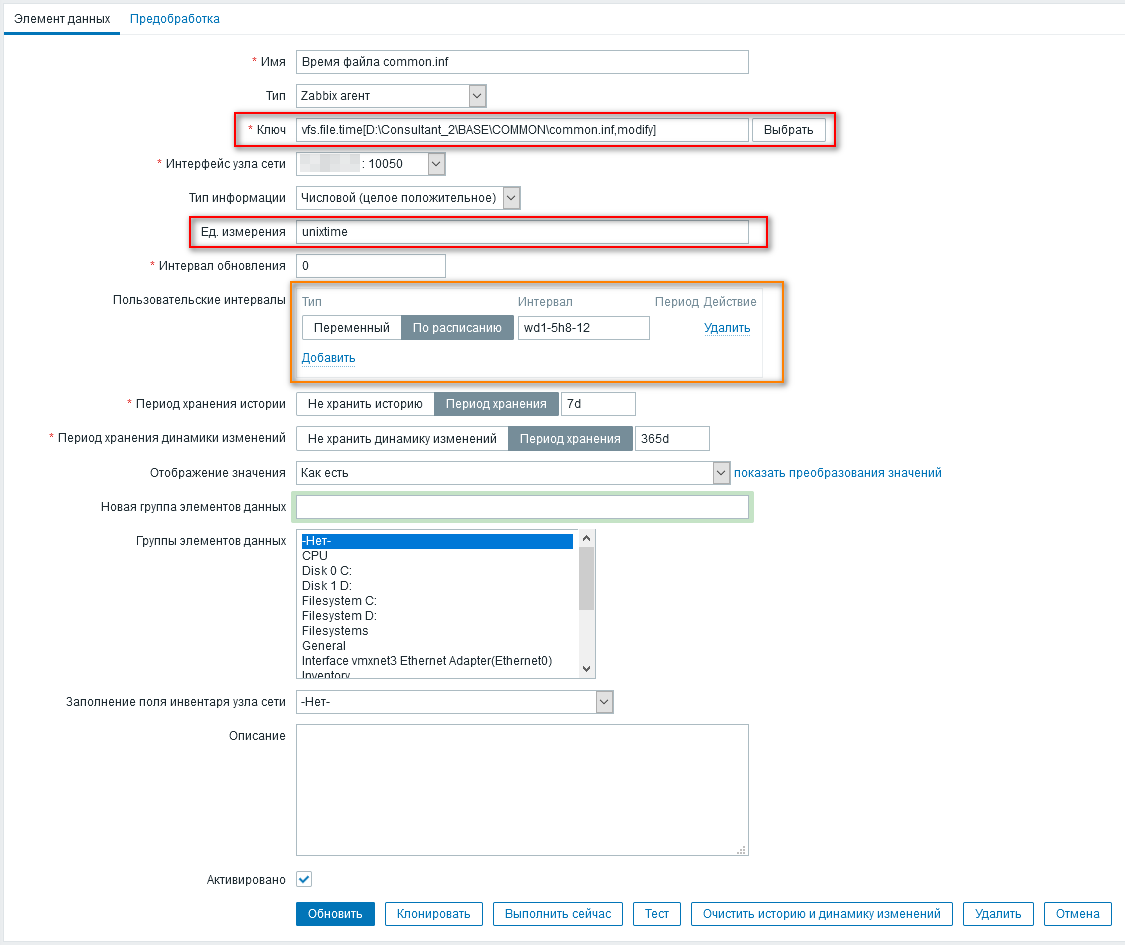This screenshot has height=945, width=1125.
Task: Uncheck the Активировано checkbox
Action: pos(304,879)
